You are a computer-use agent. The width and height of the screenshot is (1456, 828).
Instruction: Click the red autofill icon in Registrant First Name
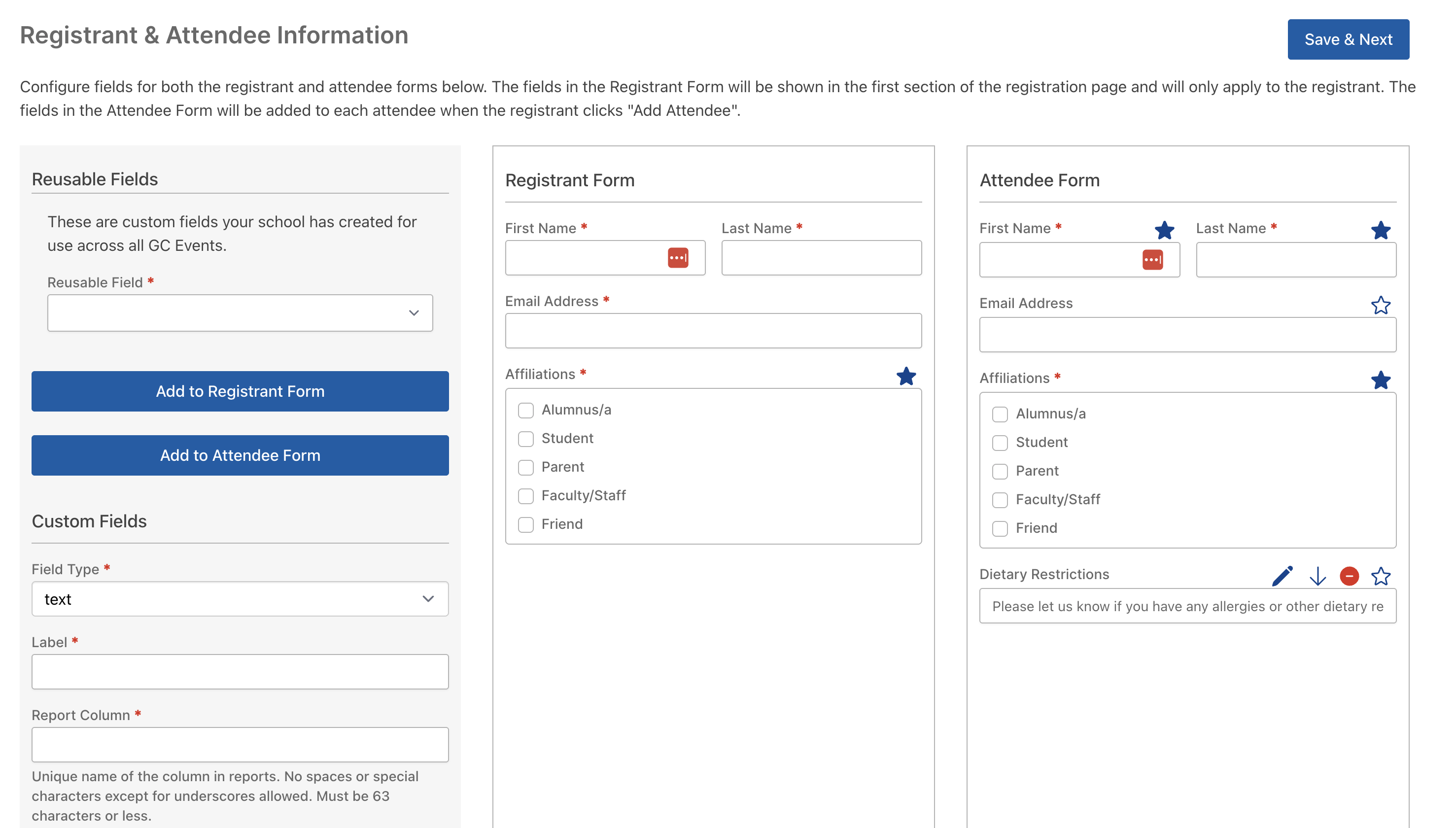tap(678, 257)
